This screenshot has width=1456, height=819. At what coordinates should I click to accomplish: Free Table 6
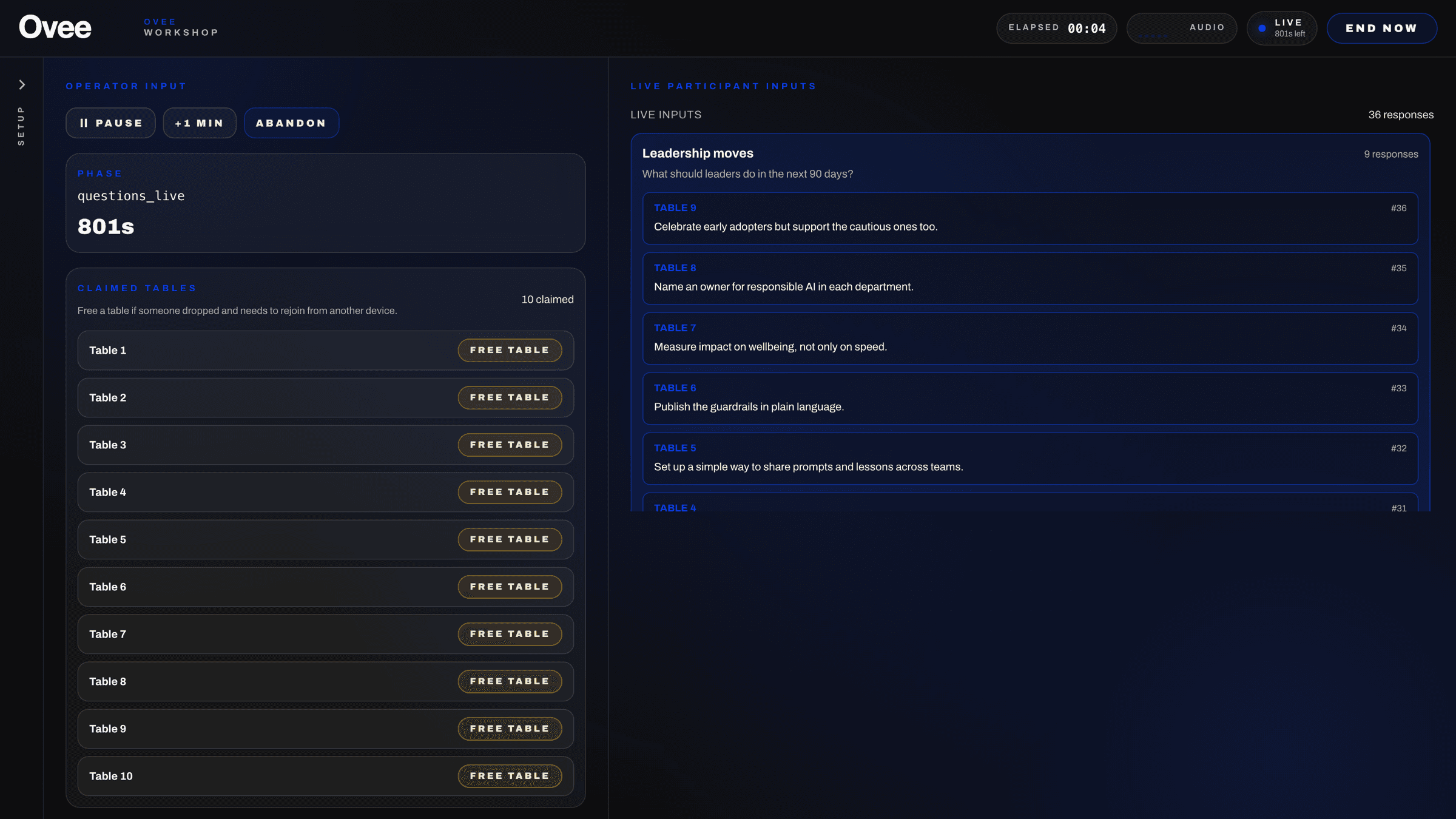tap(510, 587)
